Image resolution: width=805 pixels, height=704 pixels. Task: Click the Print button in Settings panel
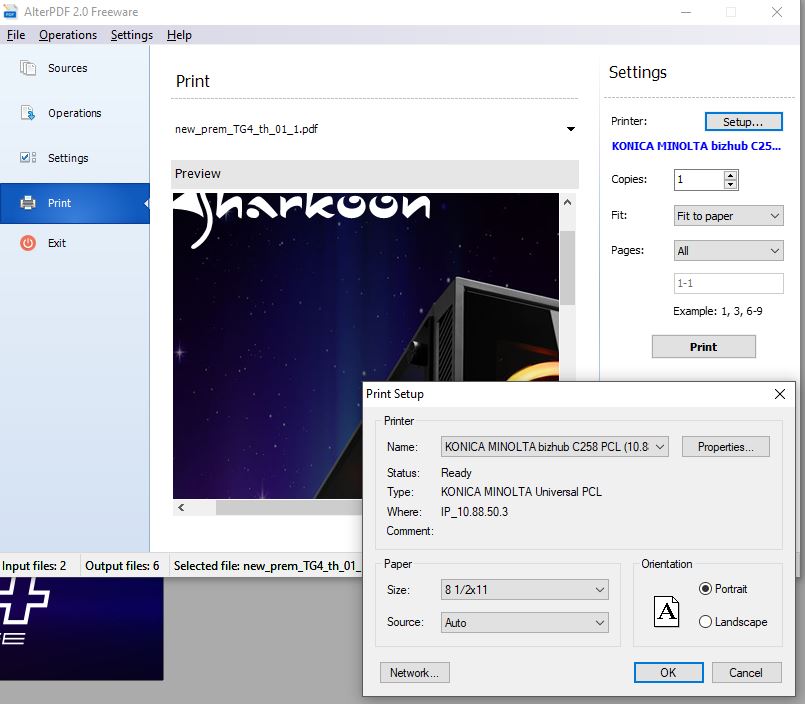click(703, 347)
